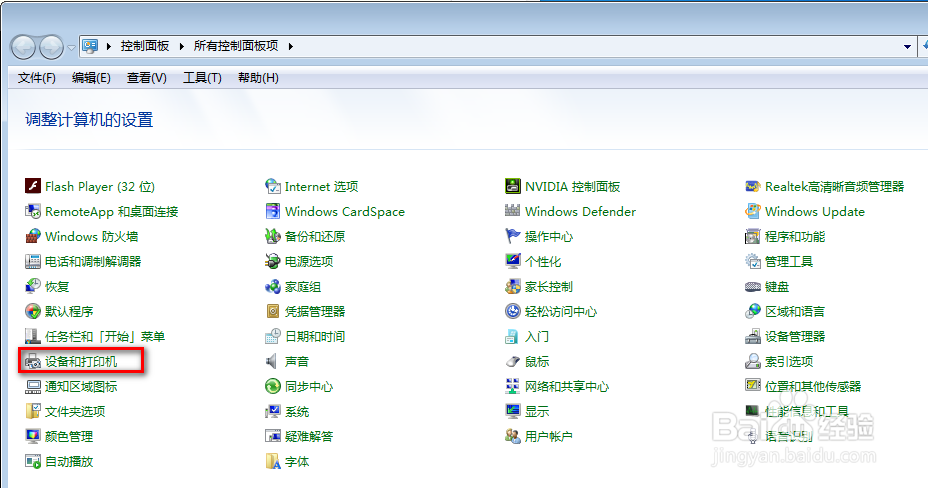Open the 用户帐户 link
This screenshot has height=488, width=928.
click(x=548, y=437)
